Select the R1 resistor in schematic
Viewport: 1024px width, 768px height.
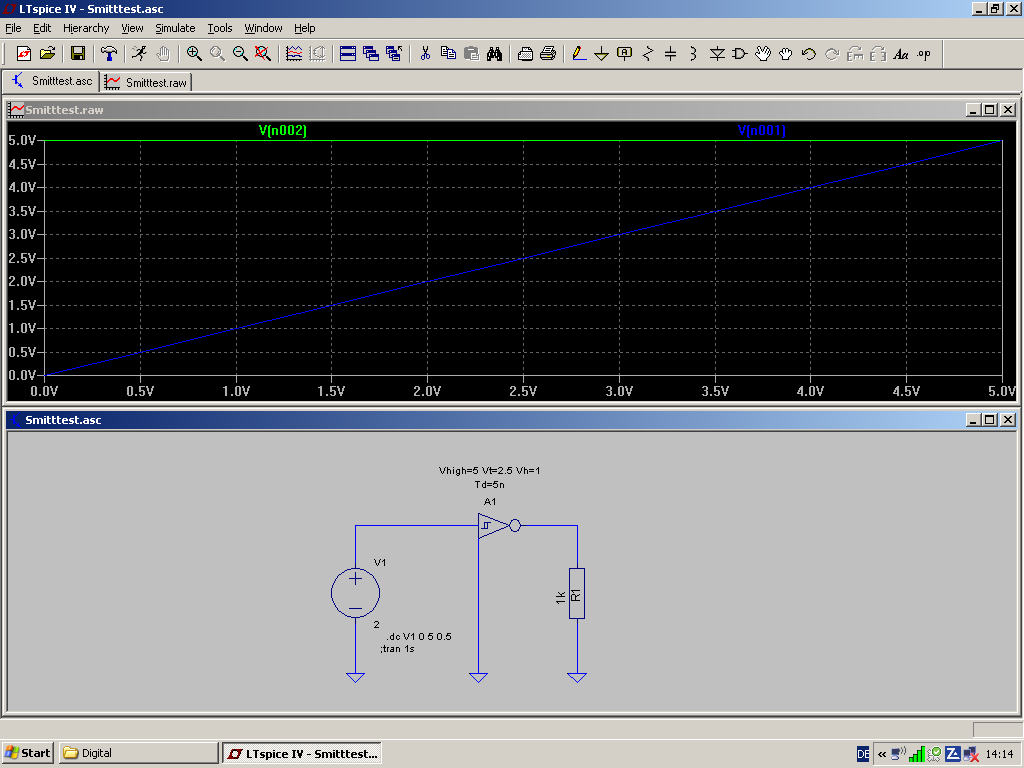coord(577,593)
